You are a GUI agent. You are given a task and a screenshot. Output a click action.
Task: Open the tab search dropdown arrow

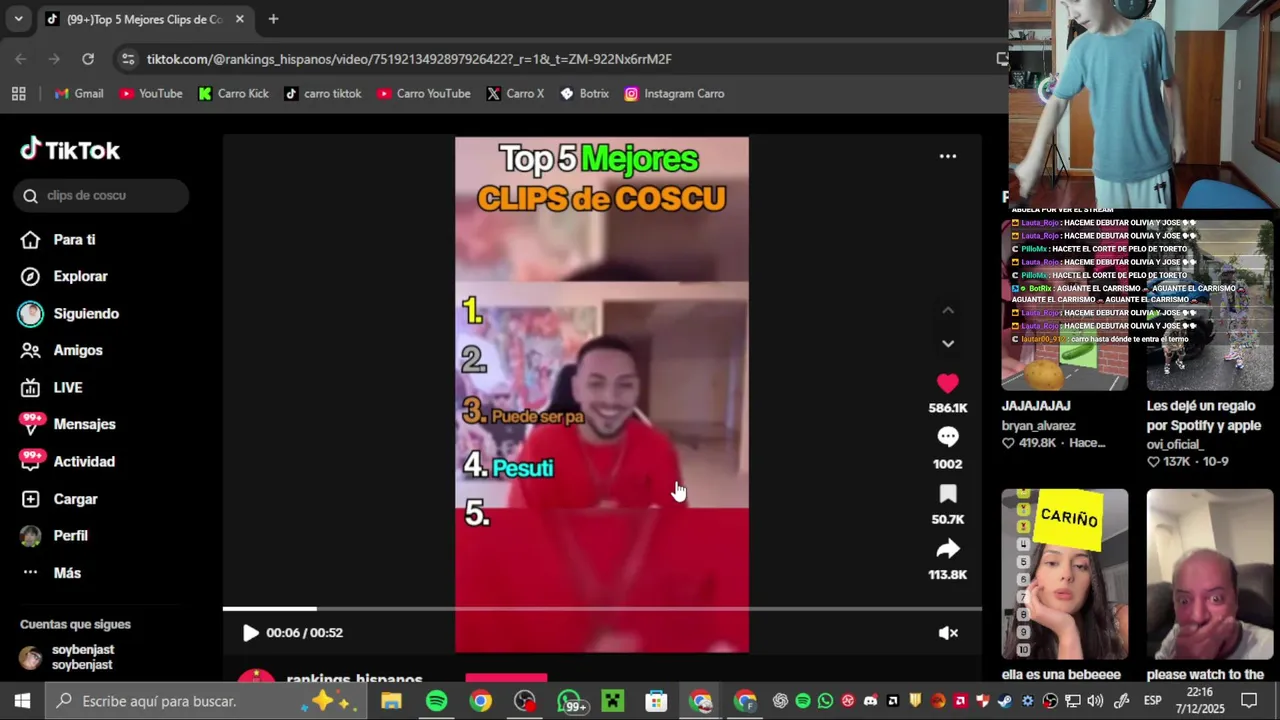[18, 19]
